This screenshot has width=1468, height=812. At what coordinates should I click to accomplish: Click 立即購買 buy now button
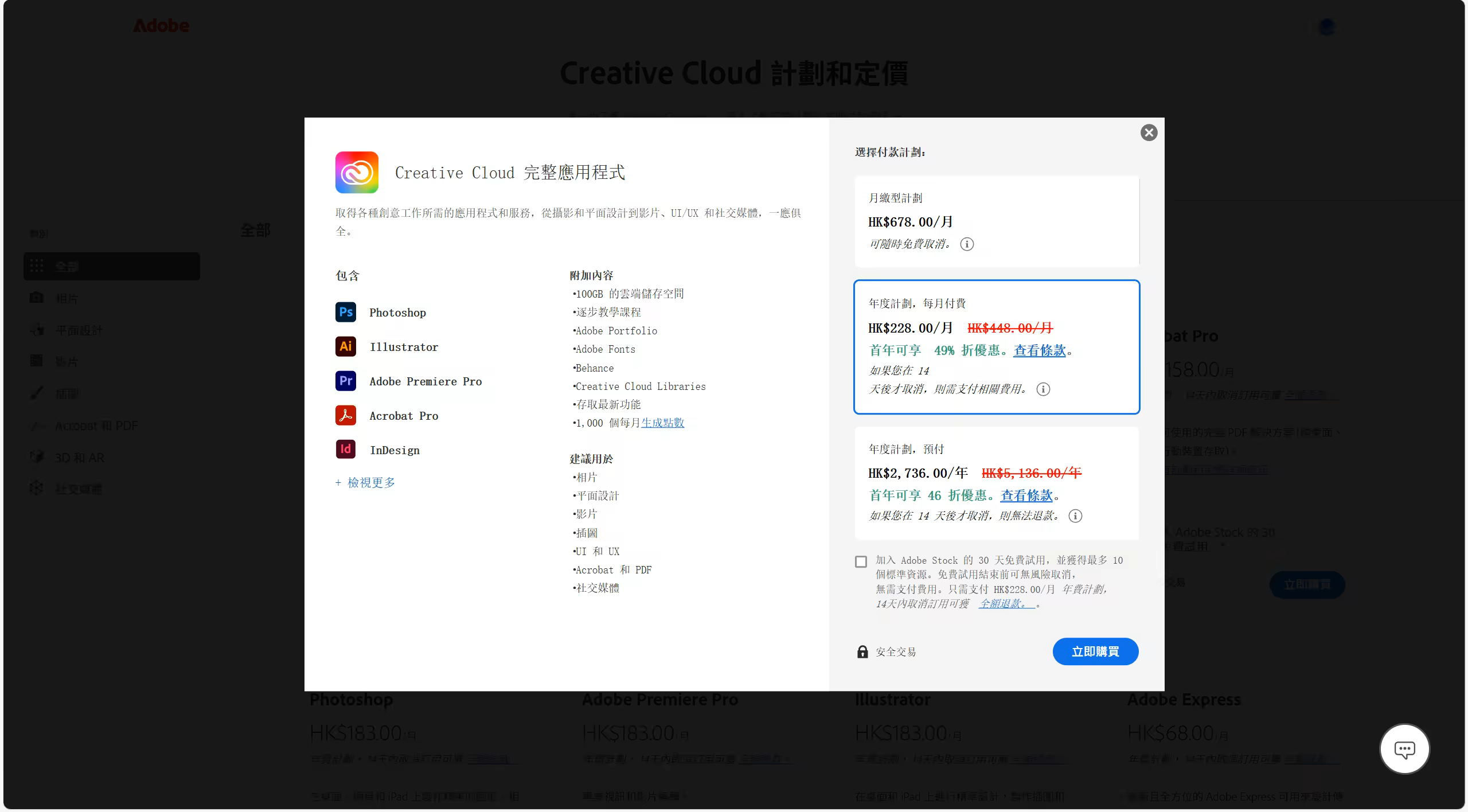click(1095, 651)
